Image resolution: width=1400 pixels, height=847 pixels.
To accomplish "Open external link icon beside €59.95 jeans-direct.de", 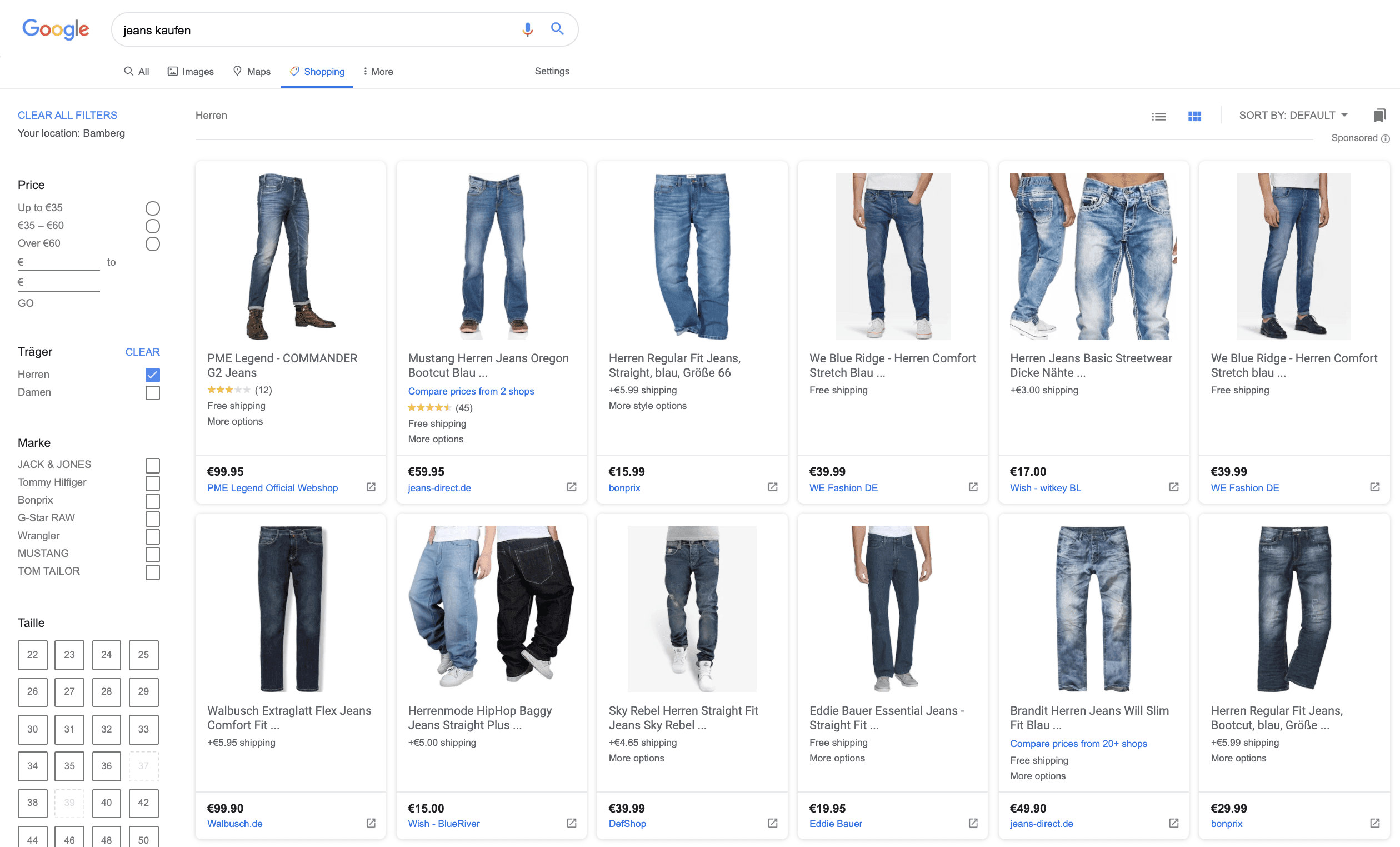I will 572,487.
